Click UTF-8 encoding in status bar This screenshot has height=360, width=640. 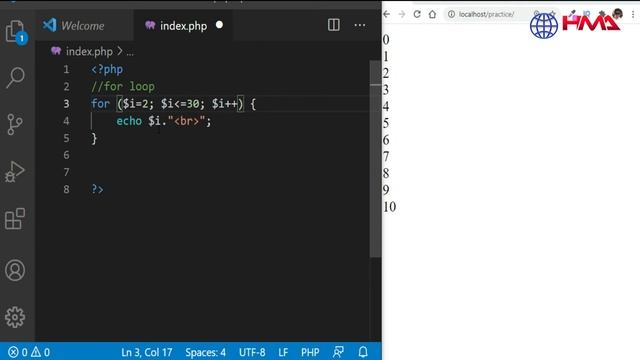[252, 352]
